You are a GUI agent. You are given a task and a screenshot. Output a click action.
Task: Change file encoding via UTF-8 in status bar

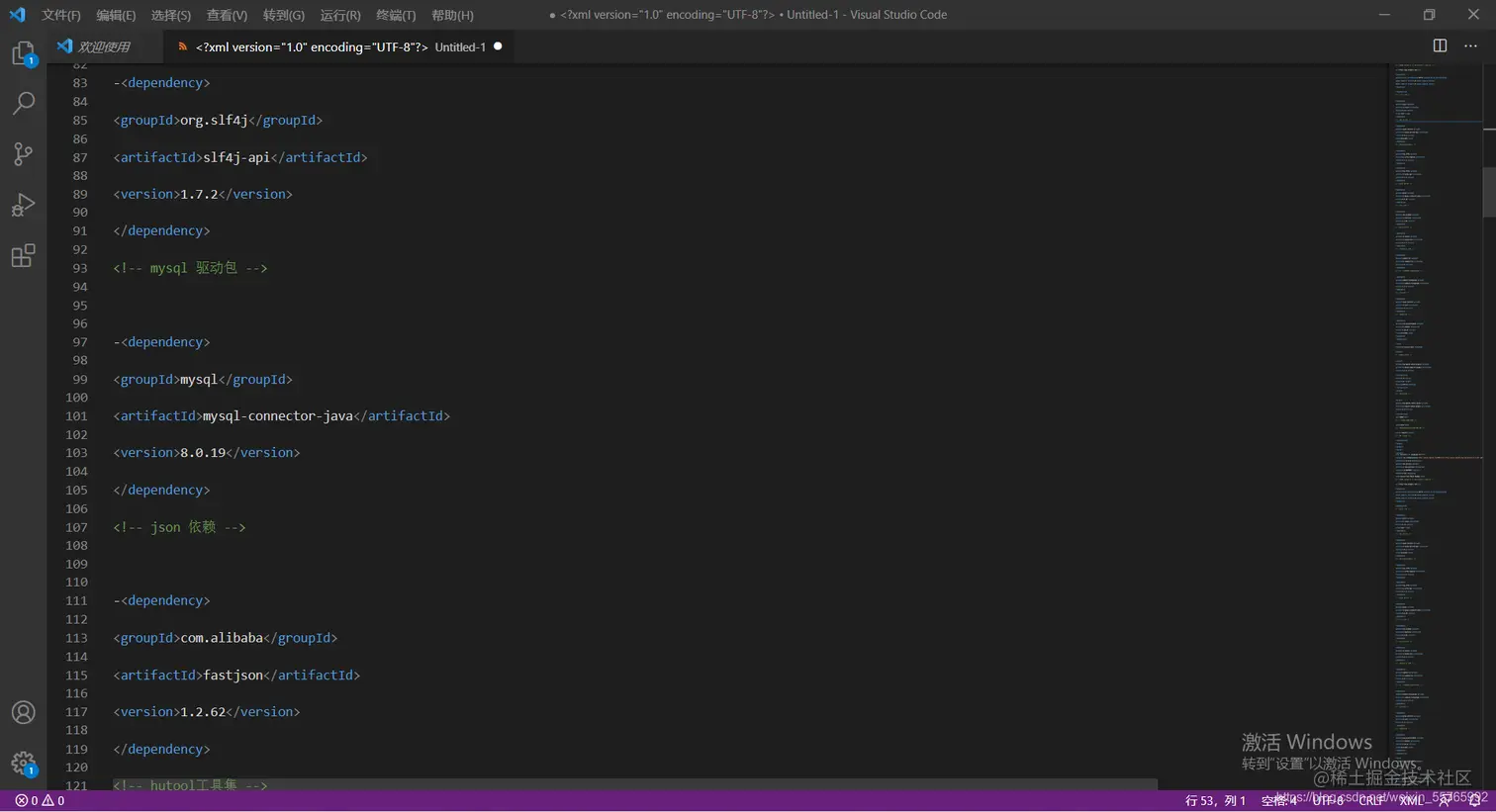point(1328,801)
